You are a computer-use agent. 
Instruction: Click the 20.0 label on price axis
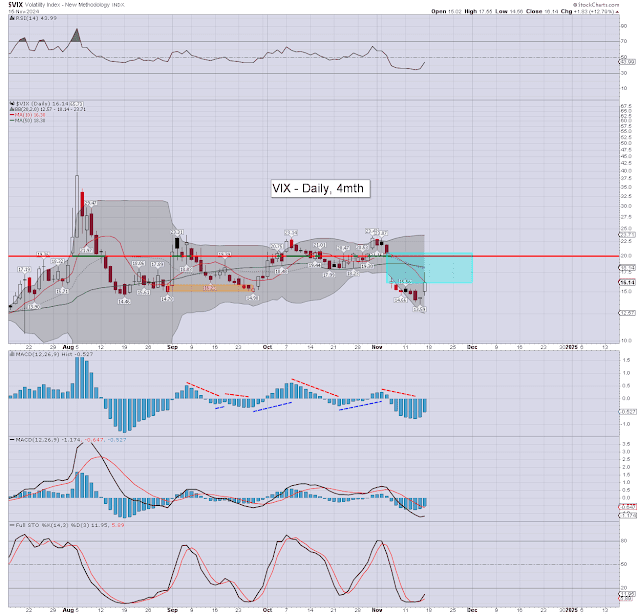tap(626, 256)
